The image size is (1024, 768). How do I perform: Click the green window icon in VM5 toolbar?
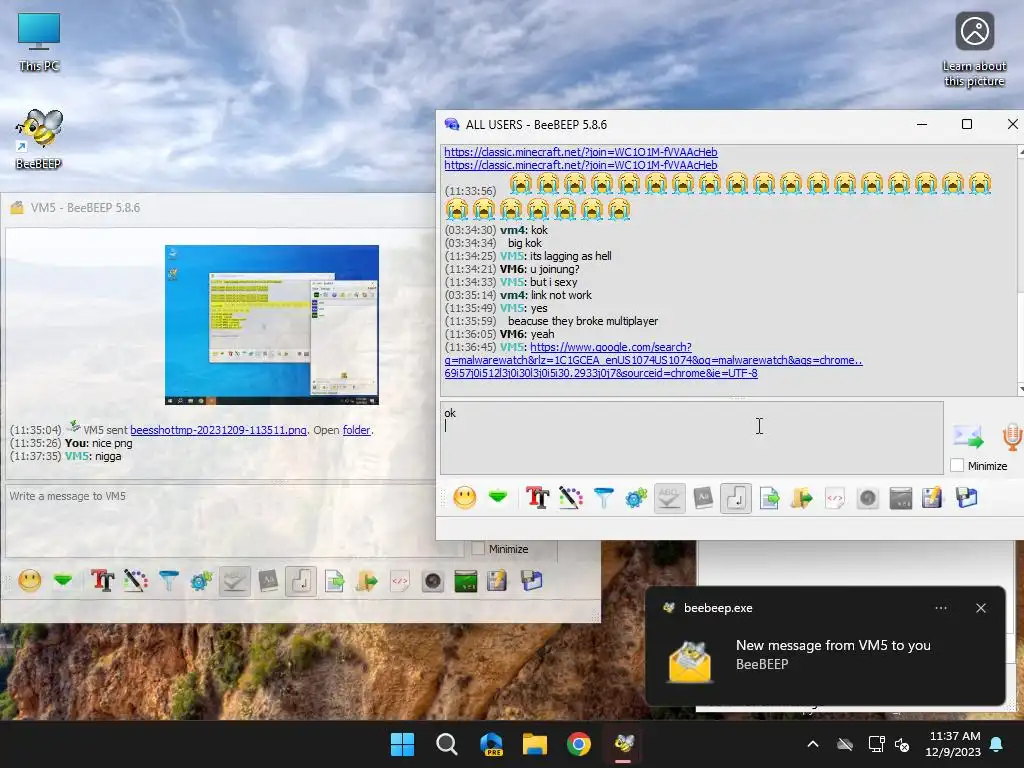[x=466, y=581]
